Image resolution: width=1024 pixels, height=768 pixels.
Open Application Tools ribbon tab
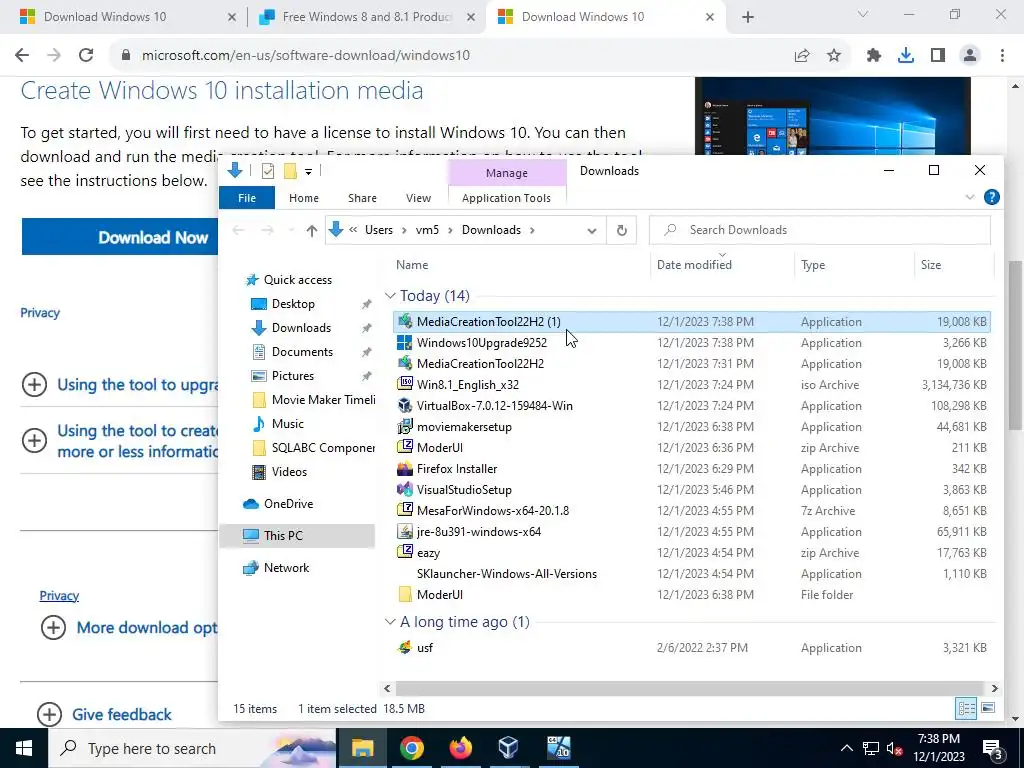pyautogui.click(x=506, y=198)
